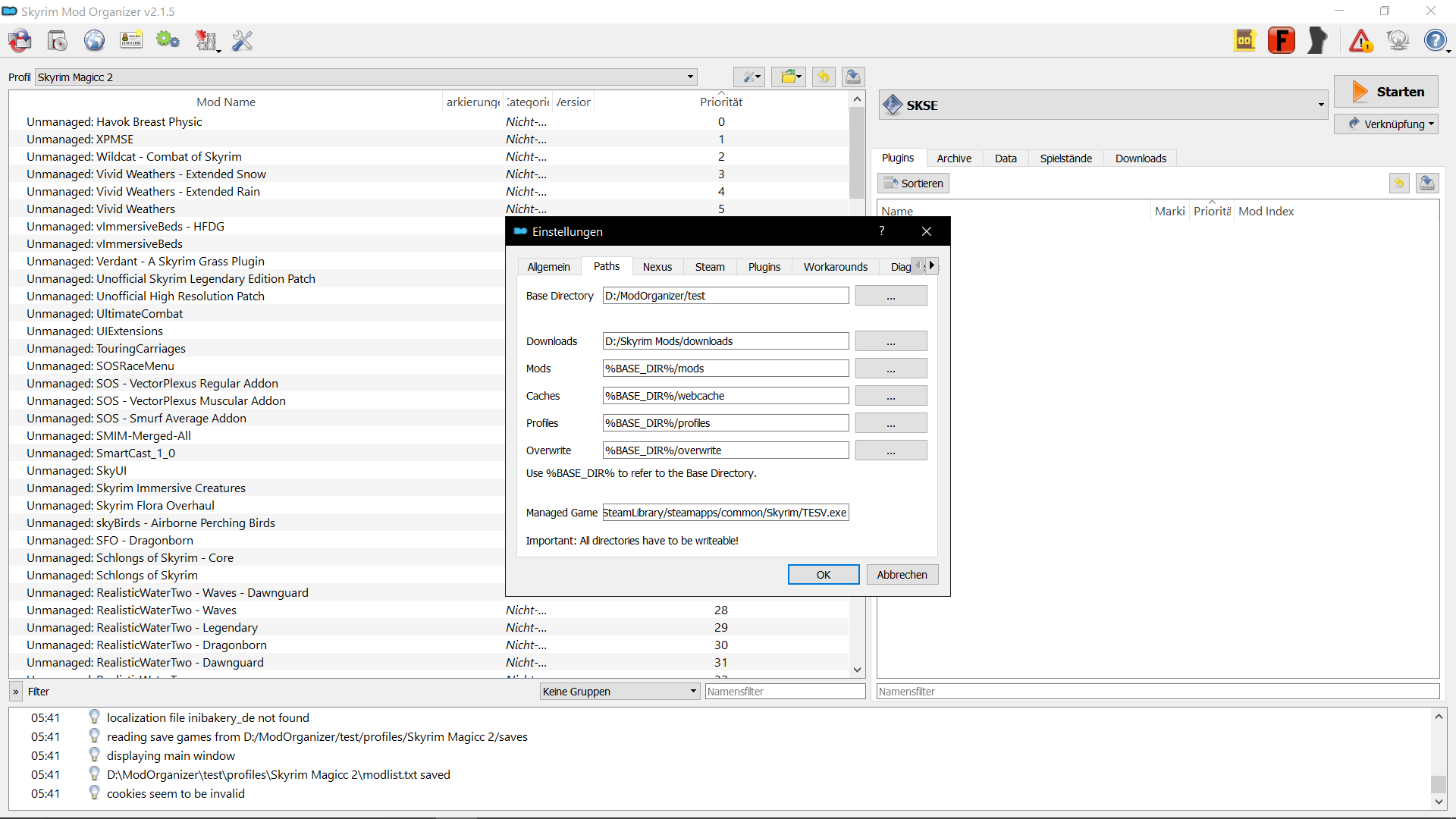Viewport: 1456px width, 819px height.
Task: Select the Unmanaged: SkyUI mod entry
Action: coord(76,470)
